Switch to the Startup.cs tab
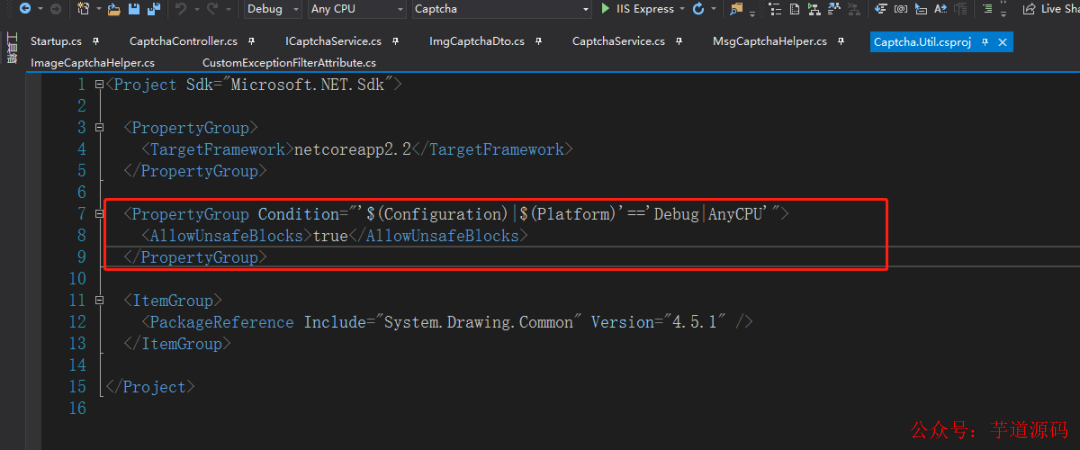The width and height of the screenshot is (1080, 450). tap(56, 41)
